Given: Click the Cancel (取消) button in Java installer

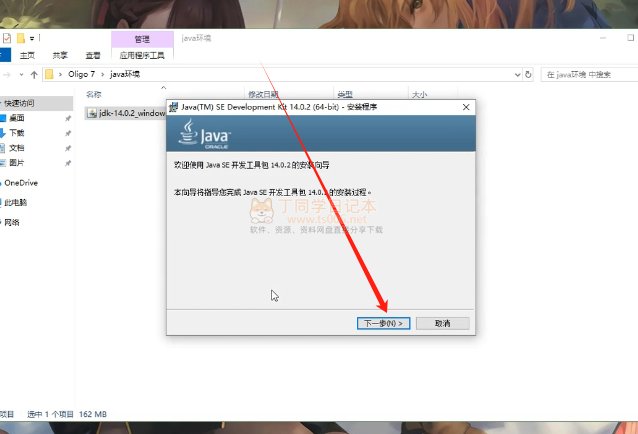Looking at the screenshot, I should click(x=443, y=323).
